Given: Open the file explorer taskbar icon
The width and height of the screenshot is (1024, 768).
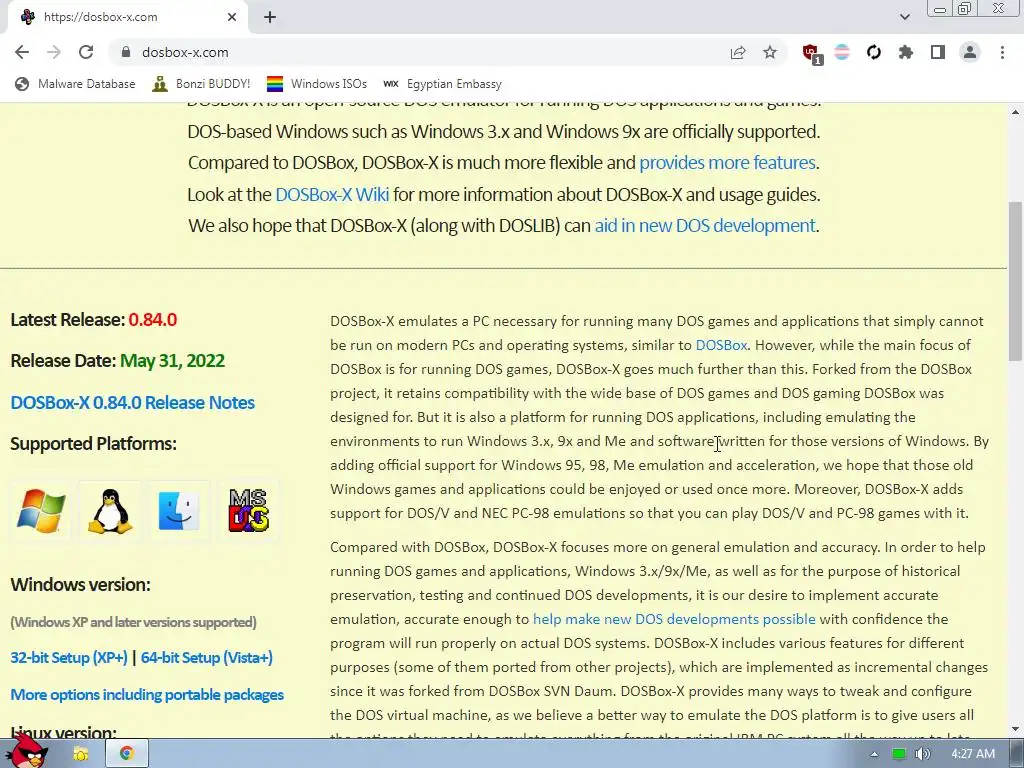Looking at the screenshot, I should 80,754.
